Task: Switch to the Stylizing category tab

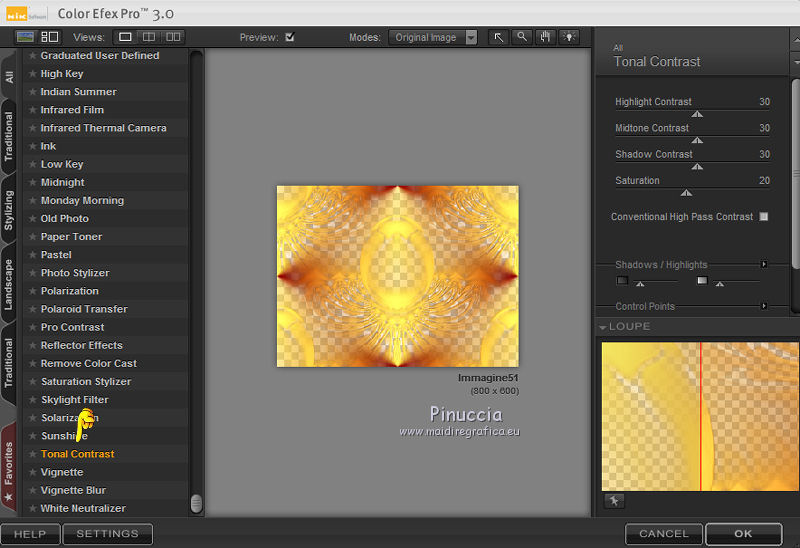Action: point(9,210)
